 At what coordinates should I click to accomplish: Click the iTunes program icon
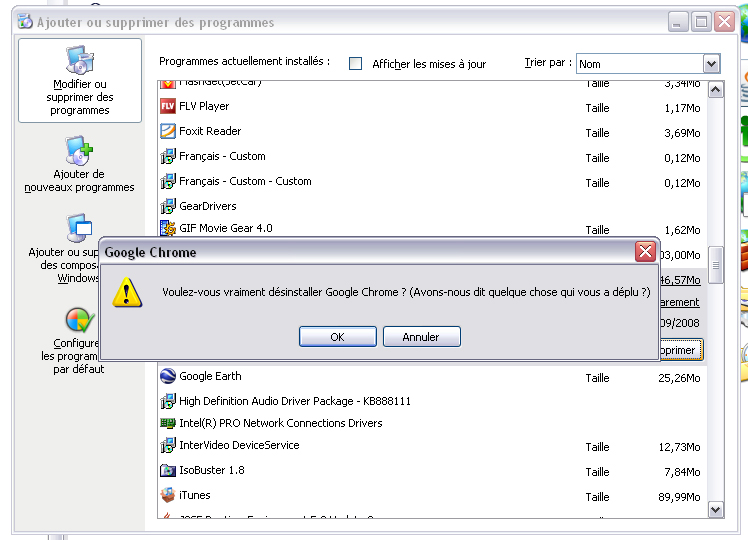tap(168, 495)
